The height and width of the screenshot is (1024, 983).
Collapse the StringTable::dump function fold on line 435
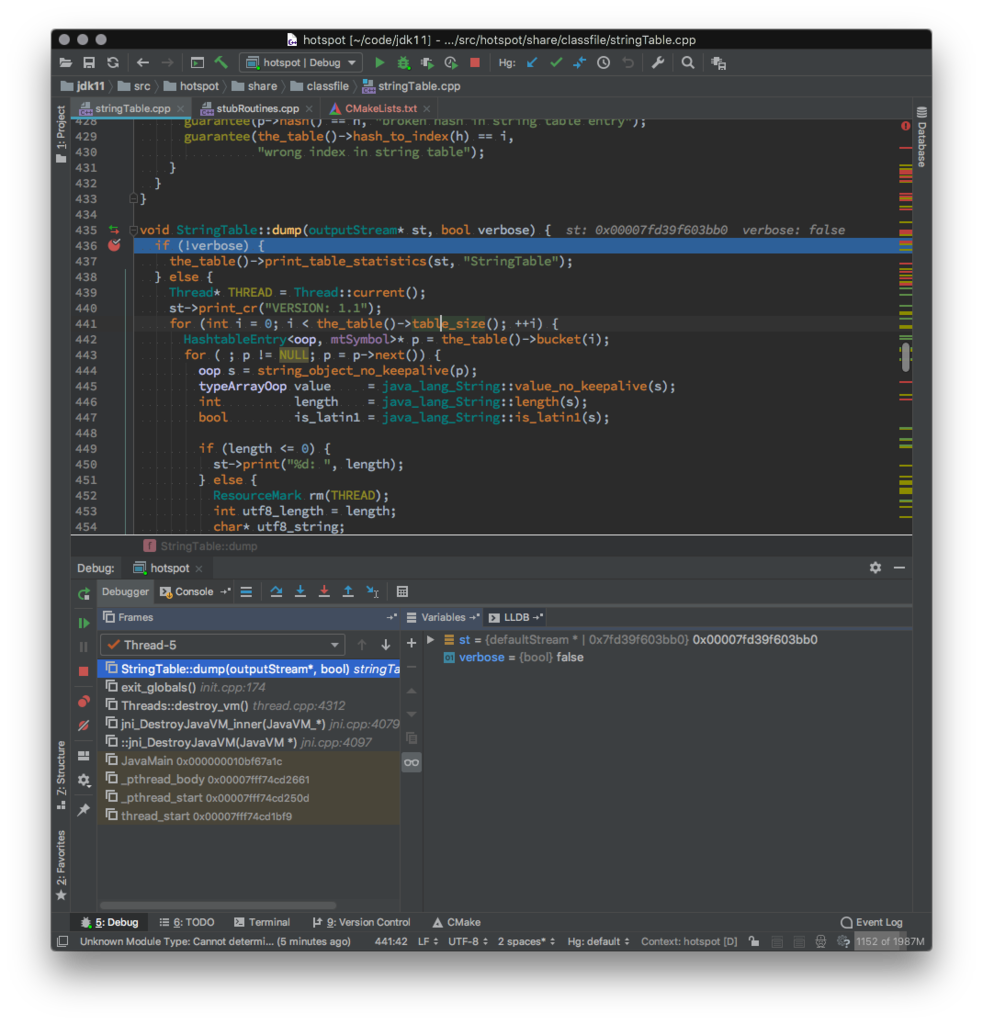coord(133,230)
